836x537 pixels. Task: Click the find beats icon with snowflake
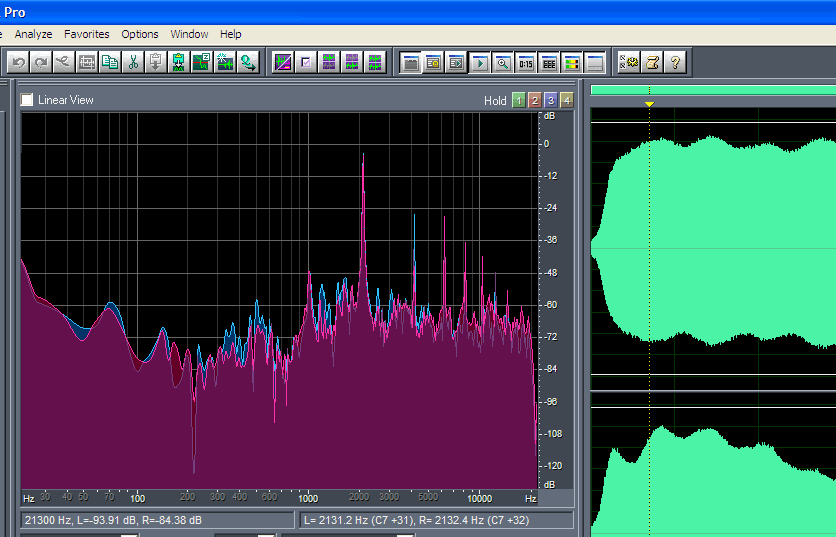click(x=224, y=62)
